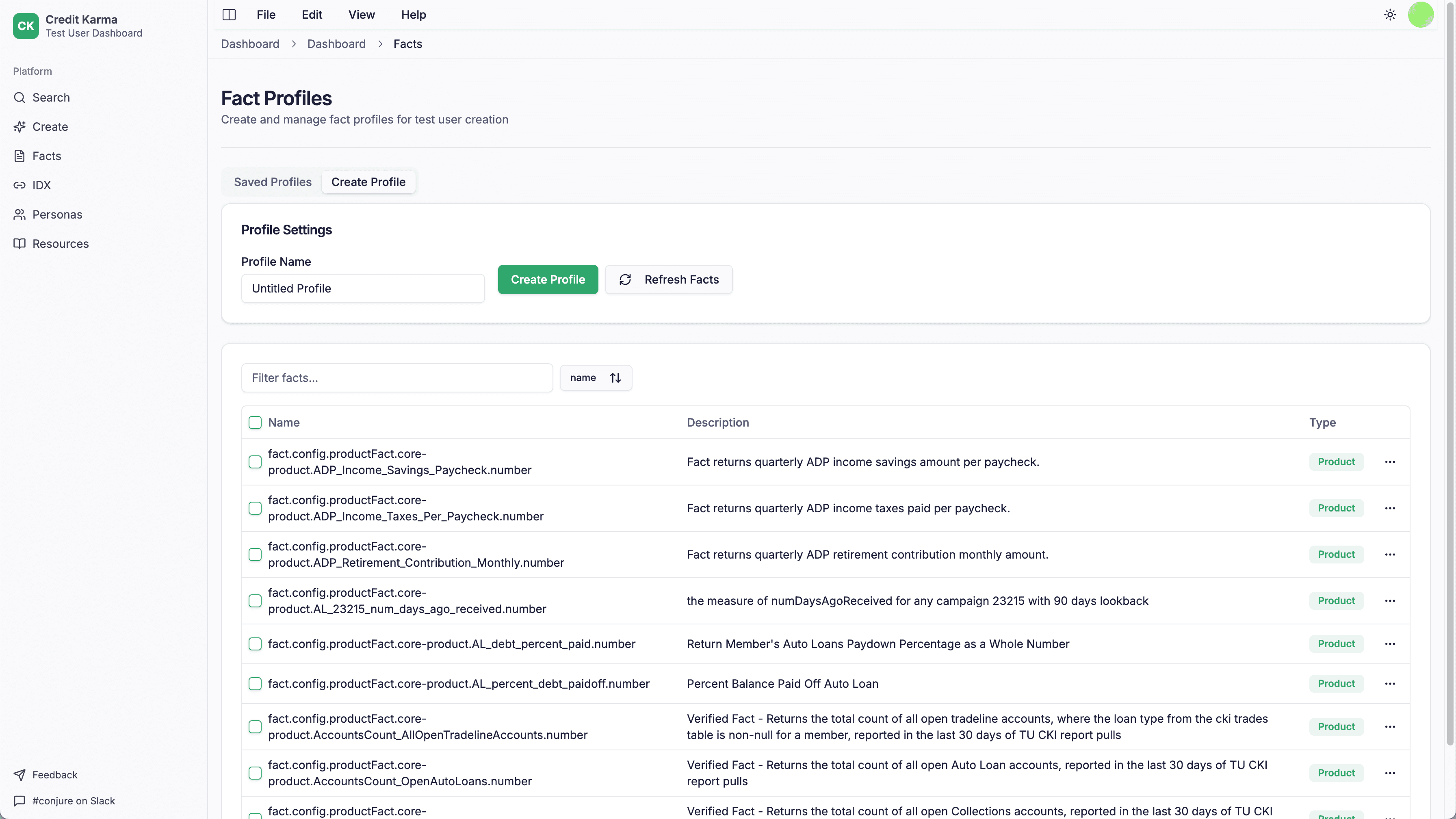Select all facts with the header checkbox
The image size is (1456, 819).
click(255, 422)
